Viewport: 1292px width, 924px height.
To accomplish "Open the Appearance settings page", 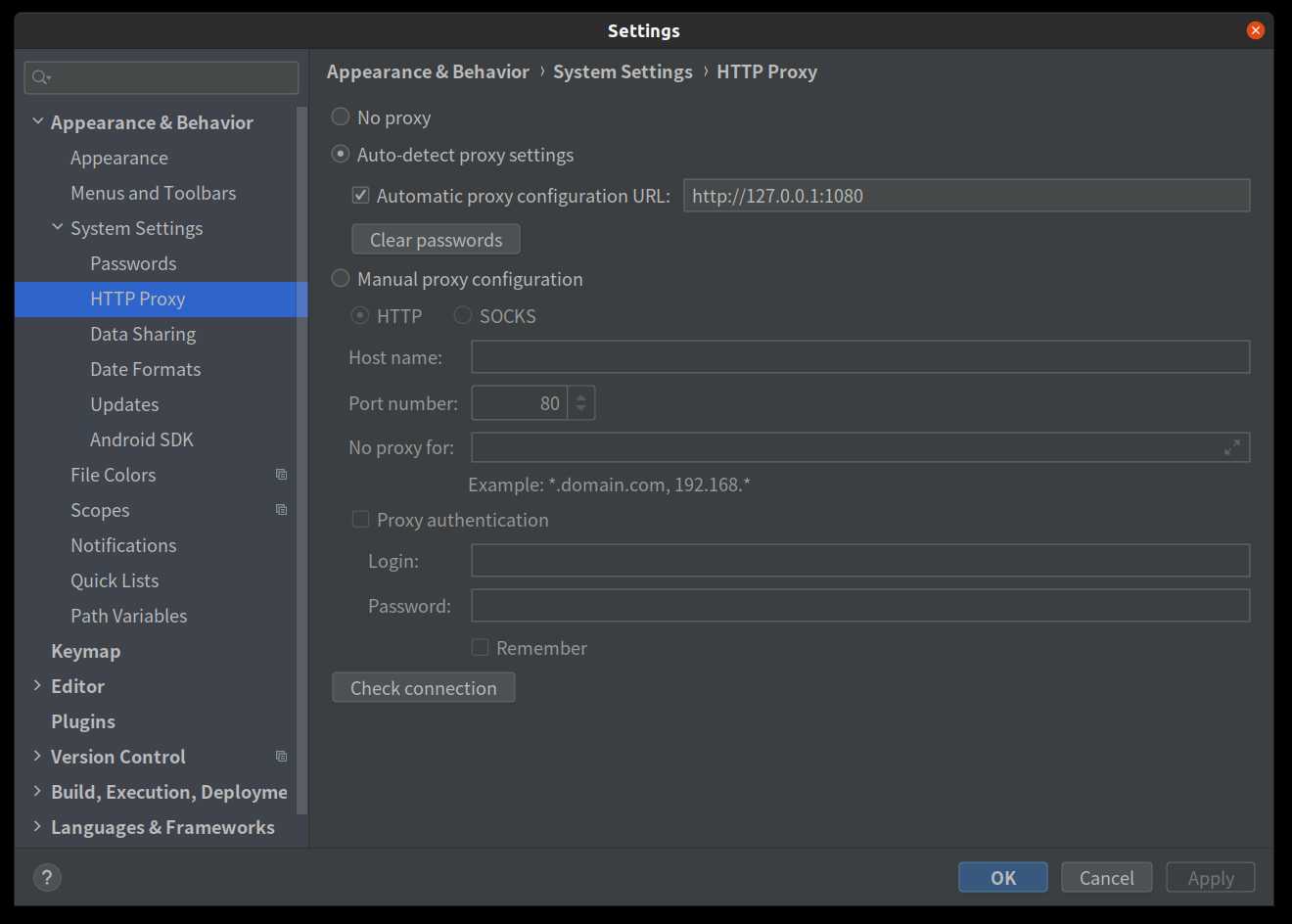I will (119, 158).
